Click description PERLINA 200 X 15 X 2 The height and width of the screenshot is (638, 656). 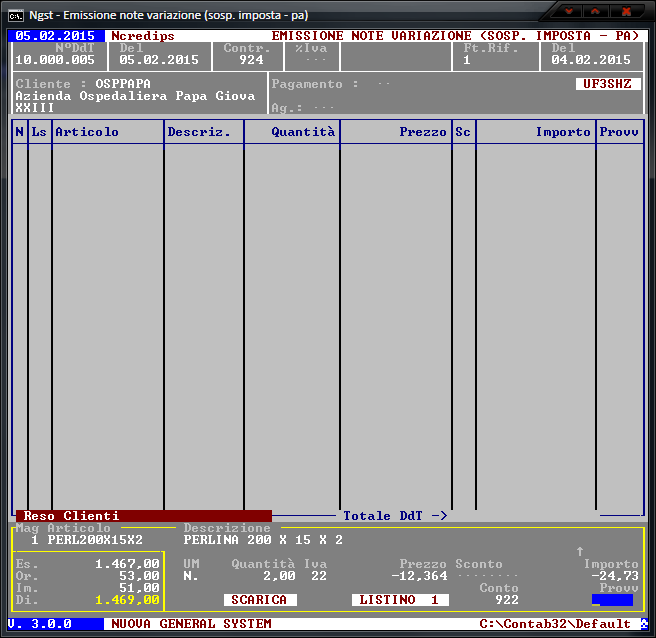coord(263,540)
